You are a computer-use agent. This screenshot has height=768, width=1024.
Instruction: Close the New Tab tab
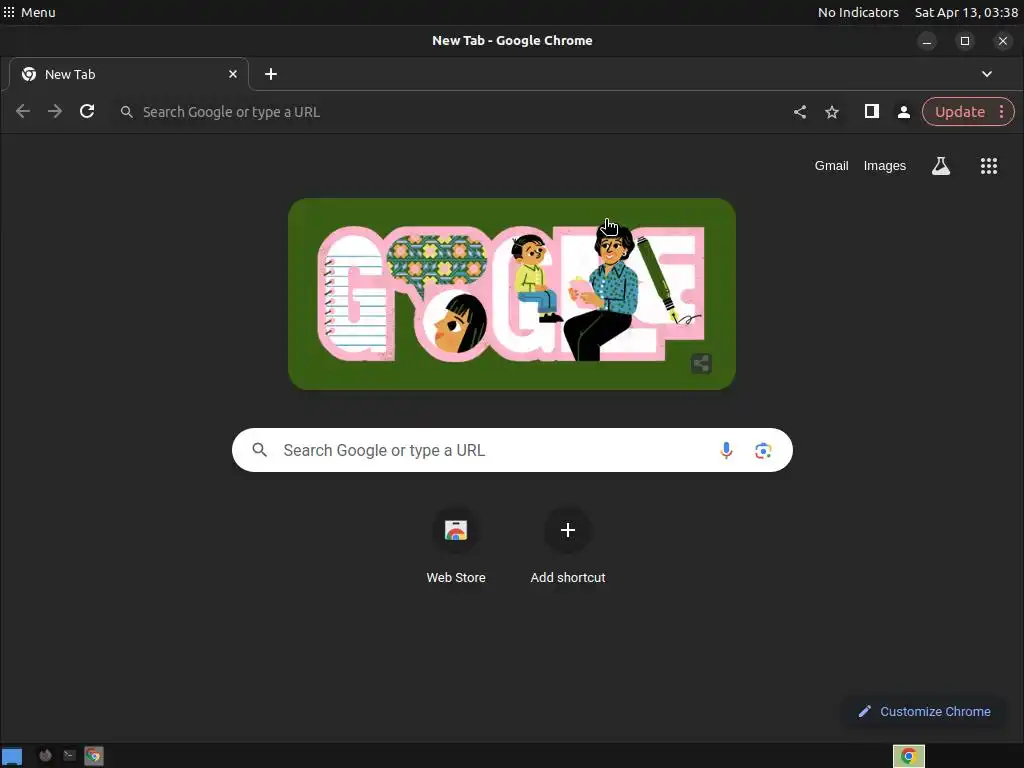coord(232,74)
